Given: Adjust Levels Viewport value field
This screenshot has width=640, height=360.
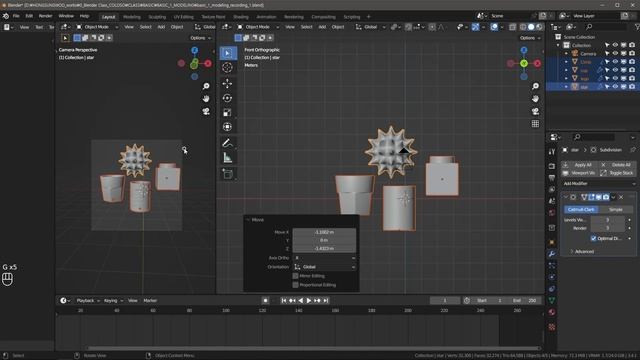Looking at the screenshot, I should pos(607,220).
